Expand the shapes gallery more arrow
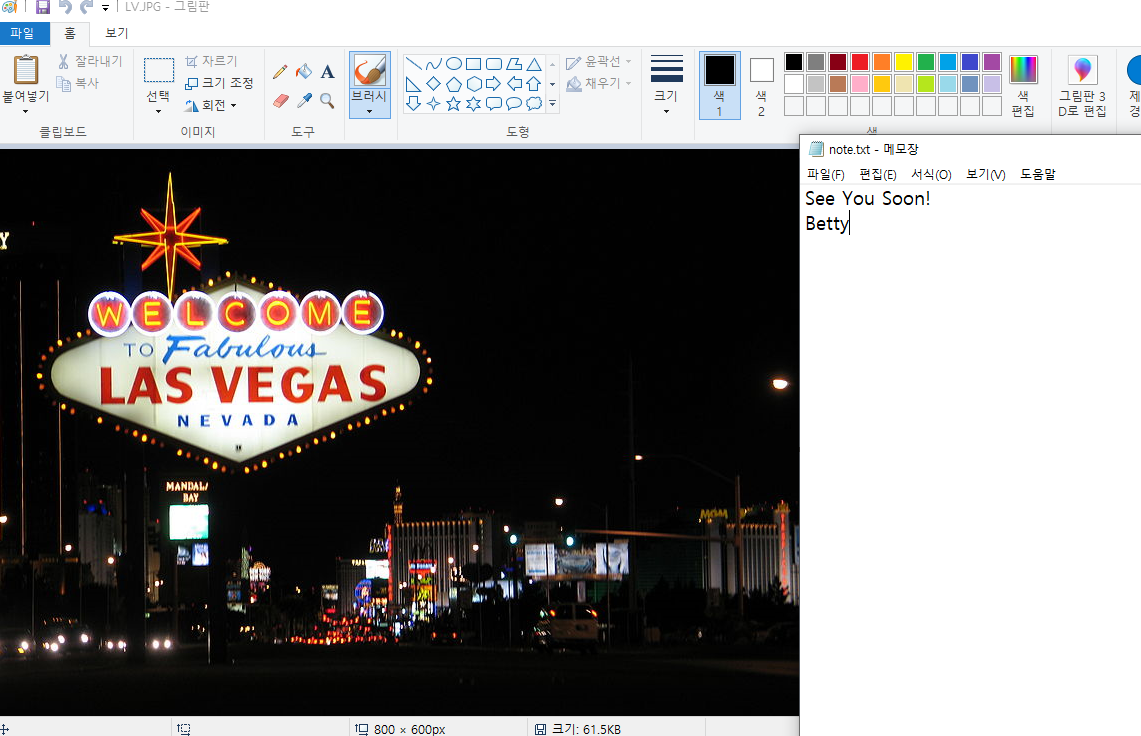 point(552,104)
